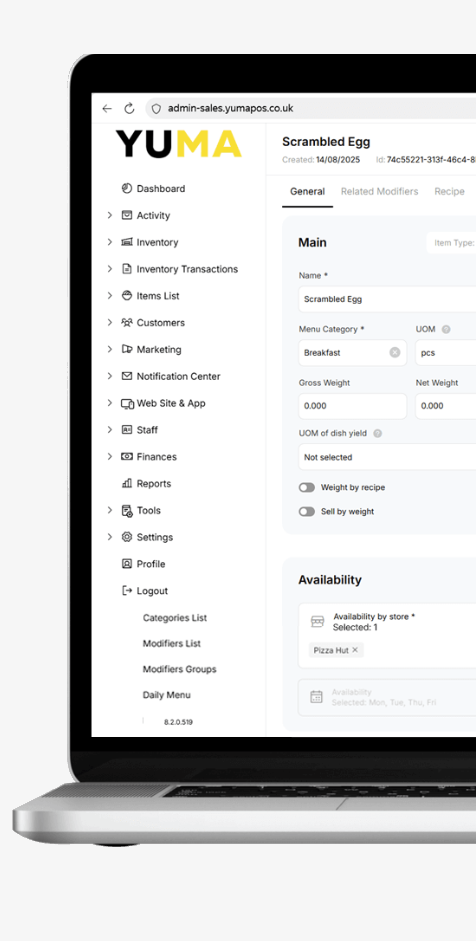476x941 pixels.
Task: Click the Dashboard gauge icon
Action: (127, 188)
